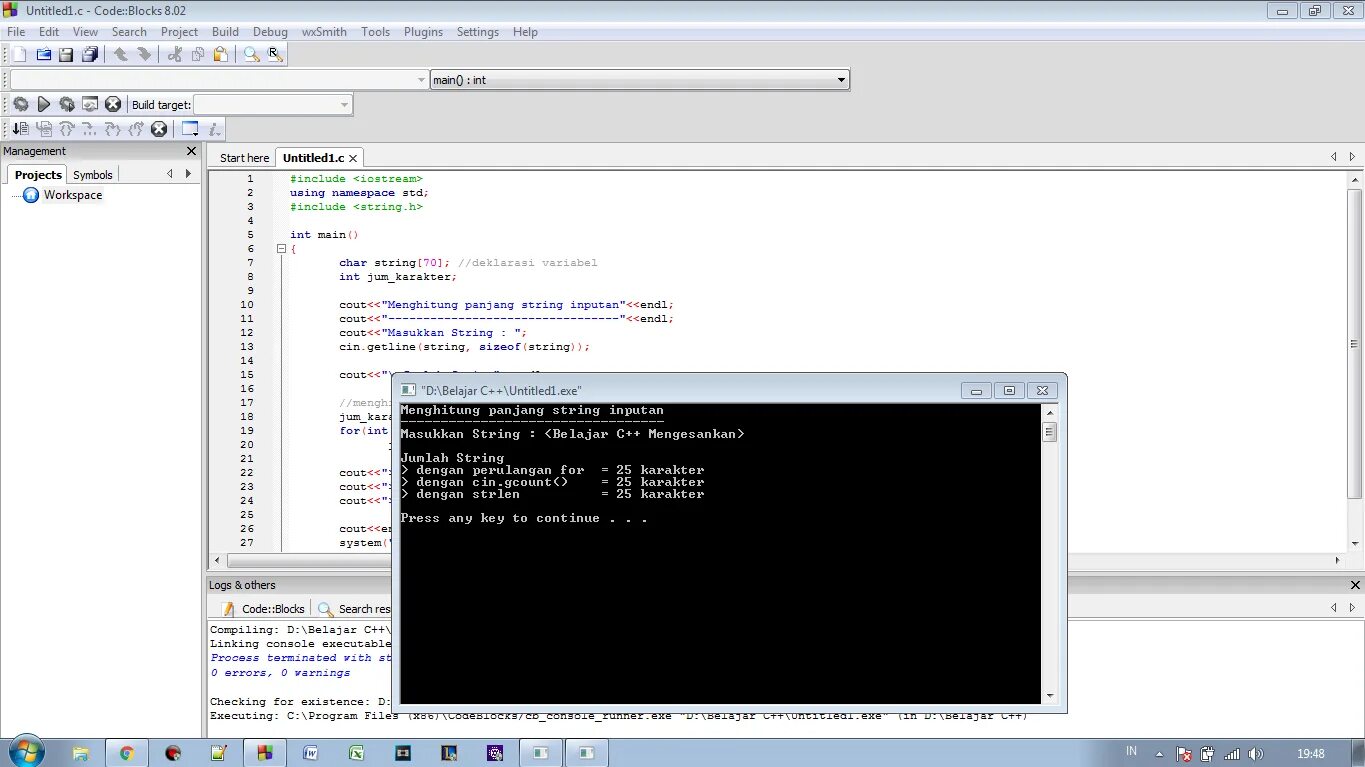Click the Debug / Continue icon
This screenshot has width=1365, height=767.
coord(20,129)
